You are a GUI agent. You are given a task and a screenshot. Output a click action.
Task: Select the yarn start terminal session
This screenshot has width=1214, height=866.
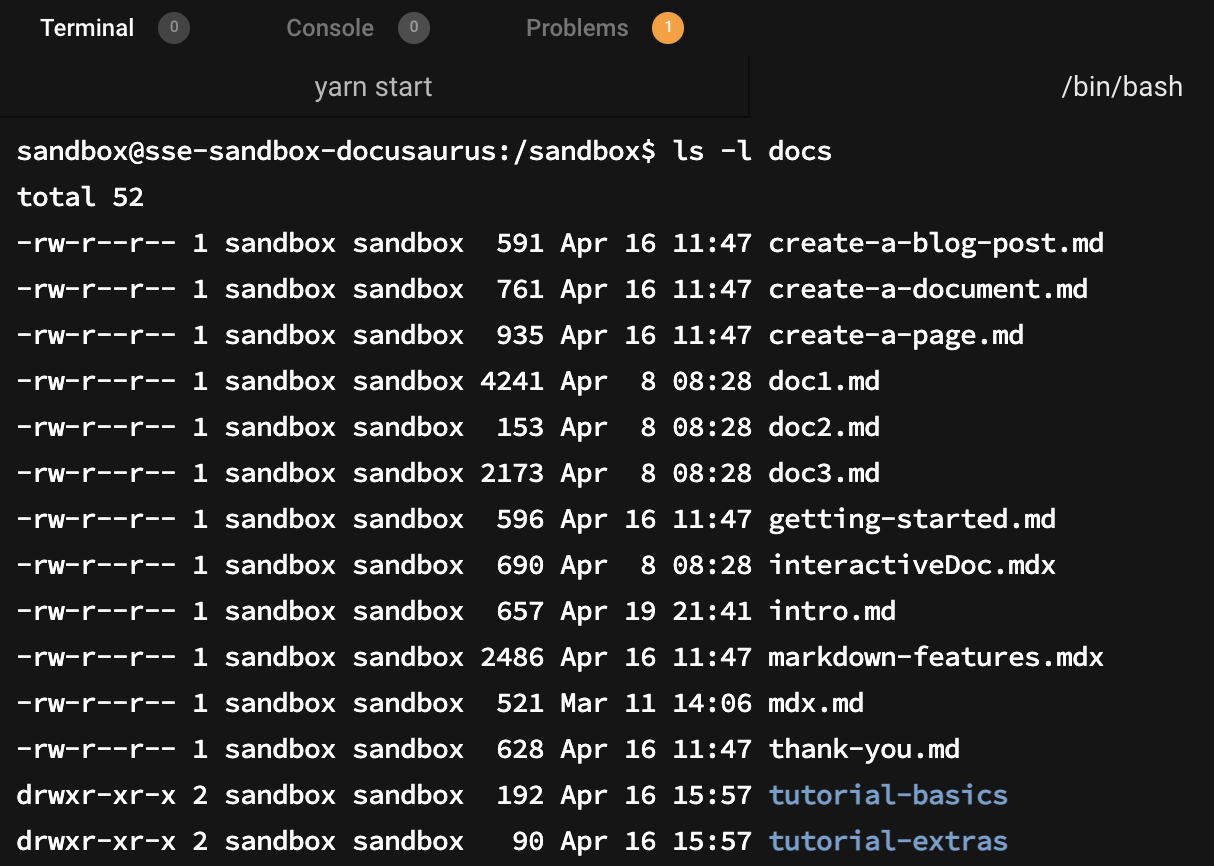[x=372, y=87]
